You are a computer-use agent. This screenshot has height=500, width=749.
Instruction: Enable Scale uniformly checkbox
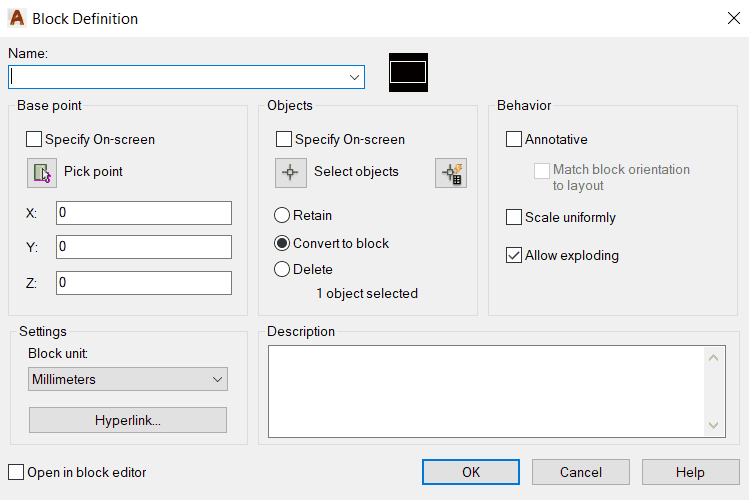point(514,217)
